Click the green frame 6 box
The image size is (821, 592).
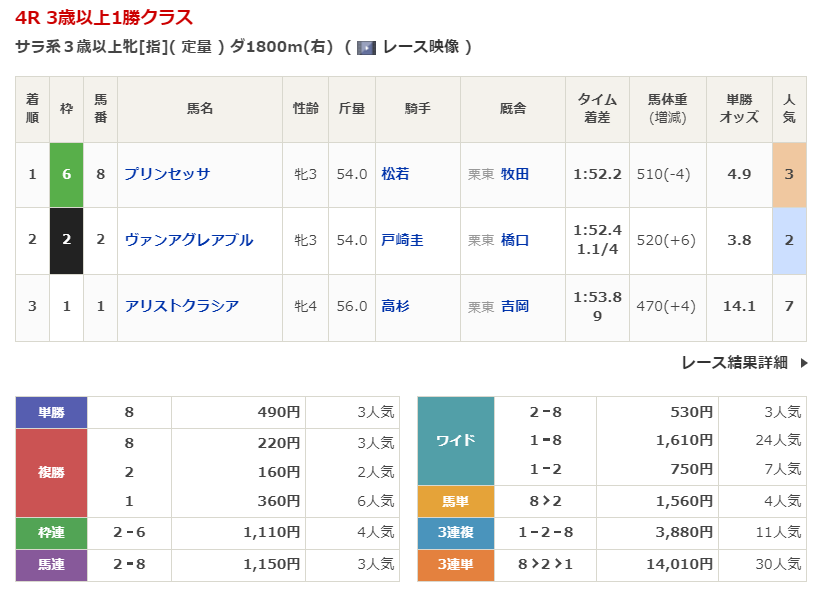pyautogui.click(x=67, y=174)
